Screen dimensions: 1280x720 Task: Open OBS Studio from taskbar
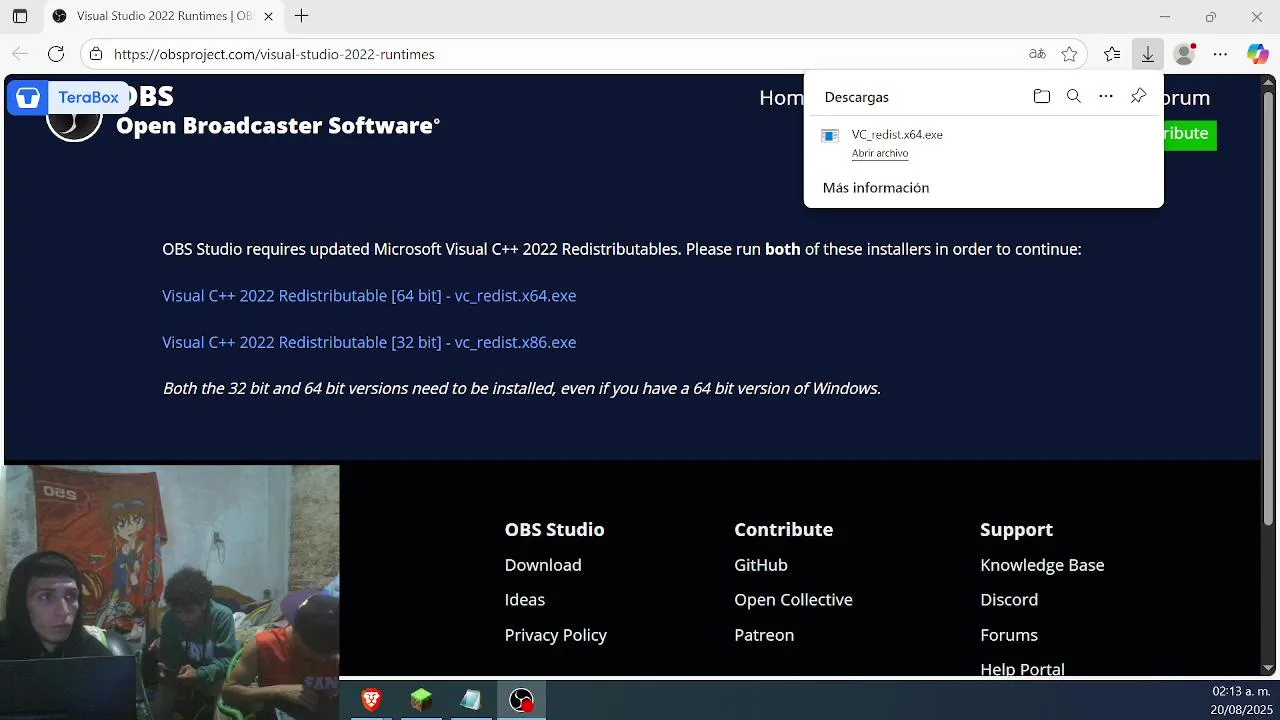tap(521, 700)
